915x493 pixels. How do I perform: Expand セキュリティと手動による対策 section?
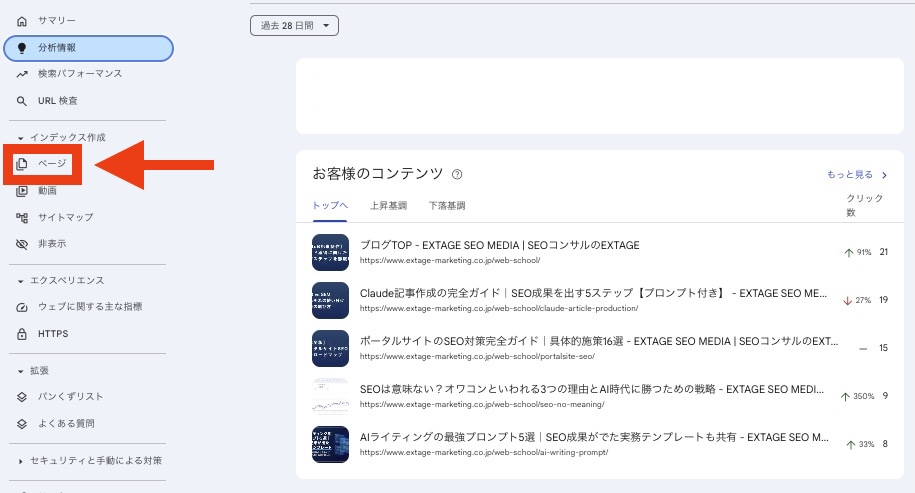pos(90,461)
